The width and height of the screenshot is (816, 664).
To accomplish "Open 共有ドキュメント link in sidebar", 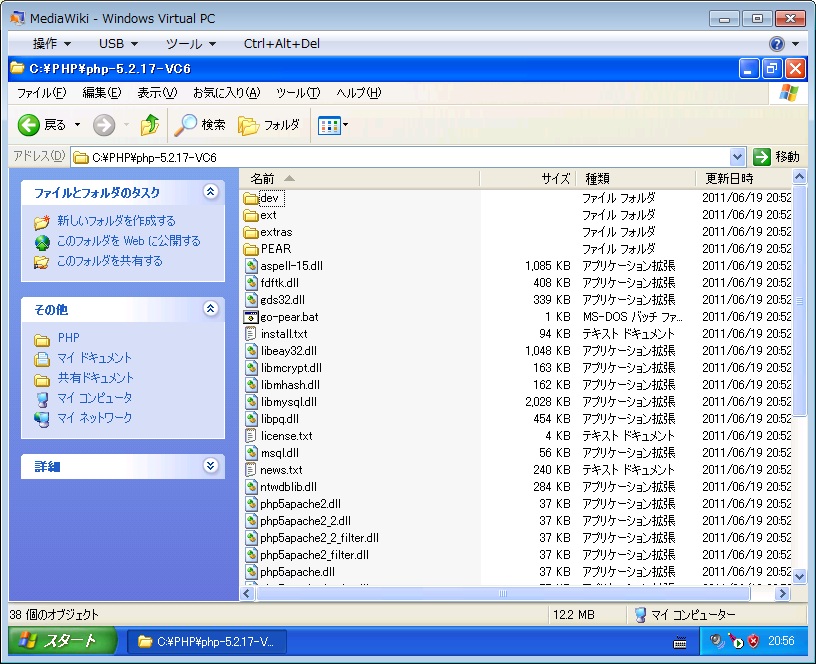I will point(95,378).
